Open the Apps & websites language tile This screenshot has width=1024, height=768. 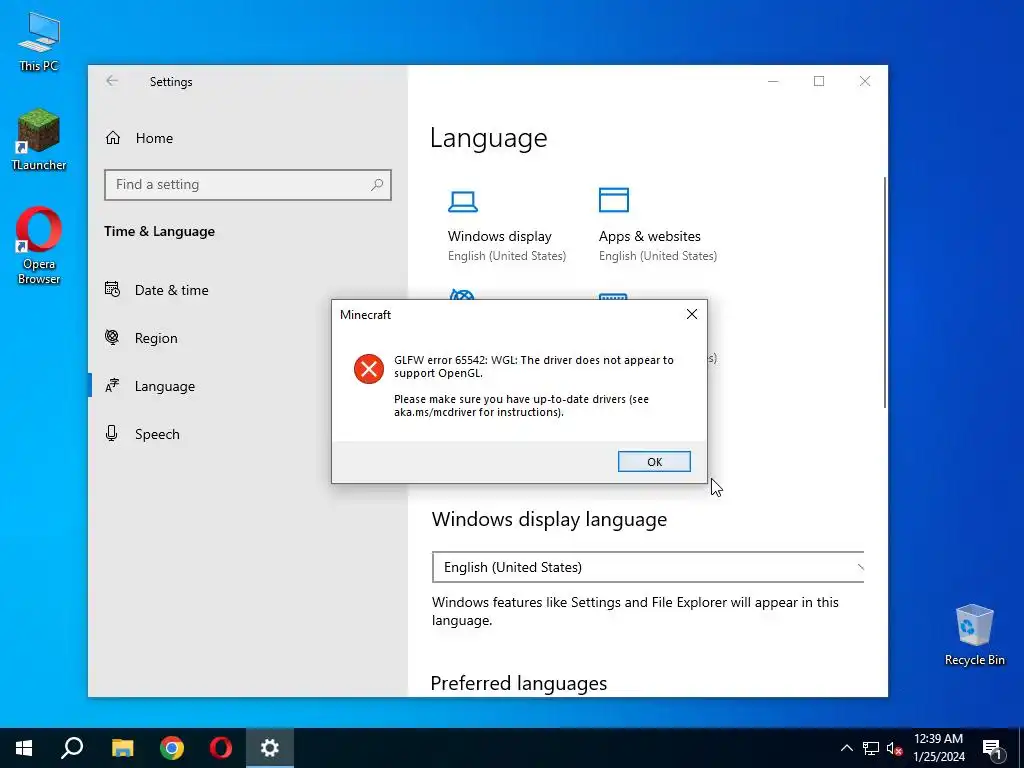click(658, 227)
